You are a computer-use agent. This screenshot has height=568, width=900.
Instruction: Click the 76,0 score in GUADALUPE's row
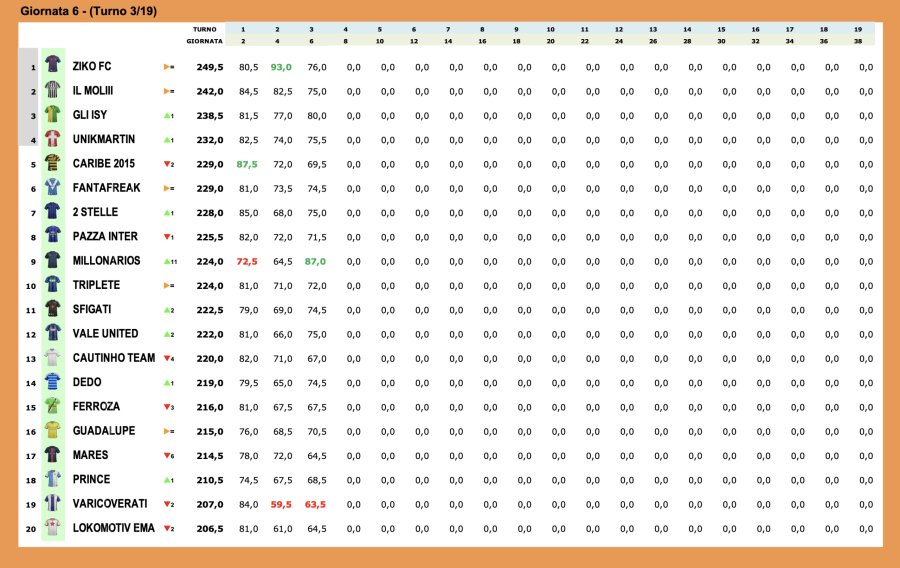tap(249, 431)
